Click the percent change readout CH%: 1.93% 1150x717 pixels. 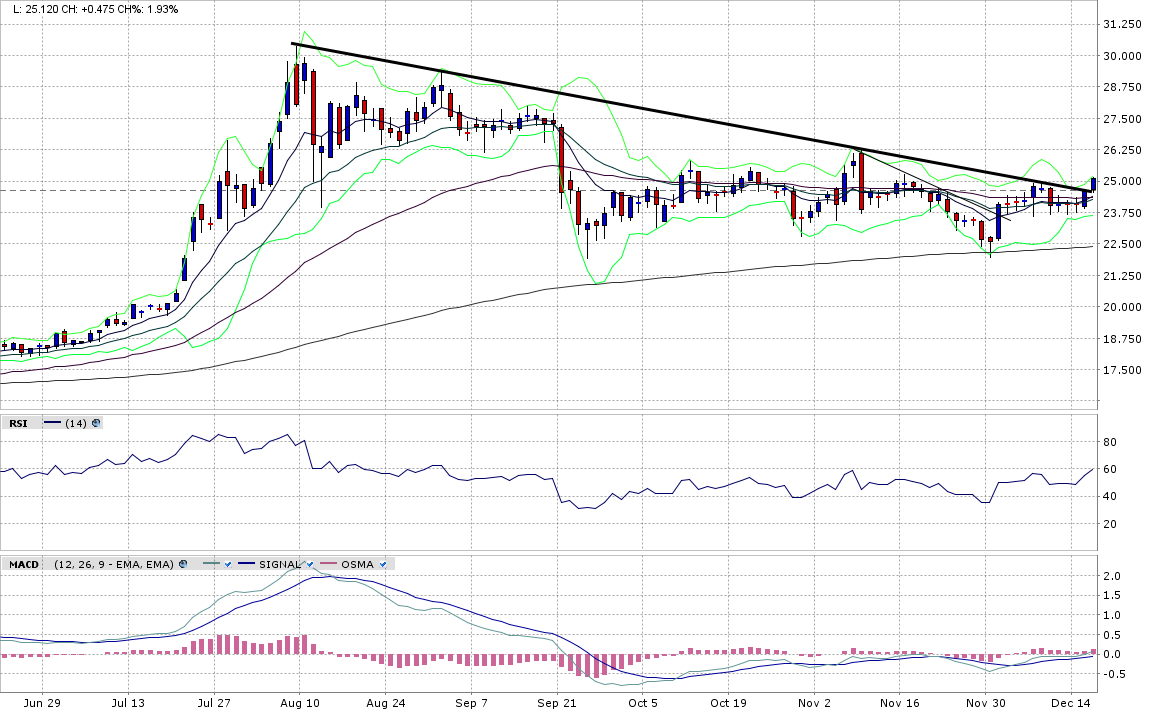coord(150,9)
